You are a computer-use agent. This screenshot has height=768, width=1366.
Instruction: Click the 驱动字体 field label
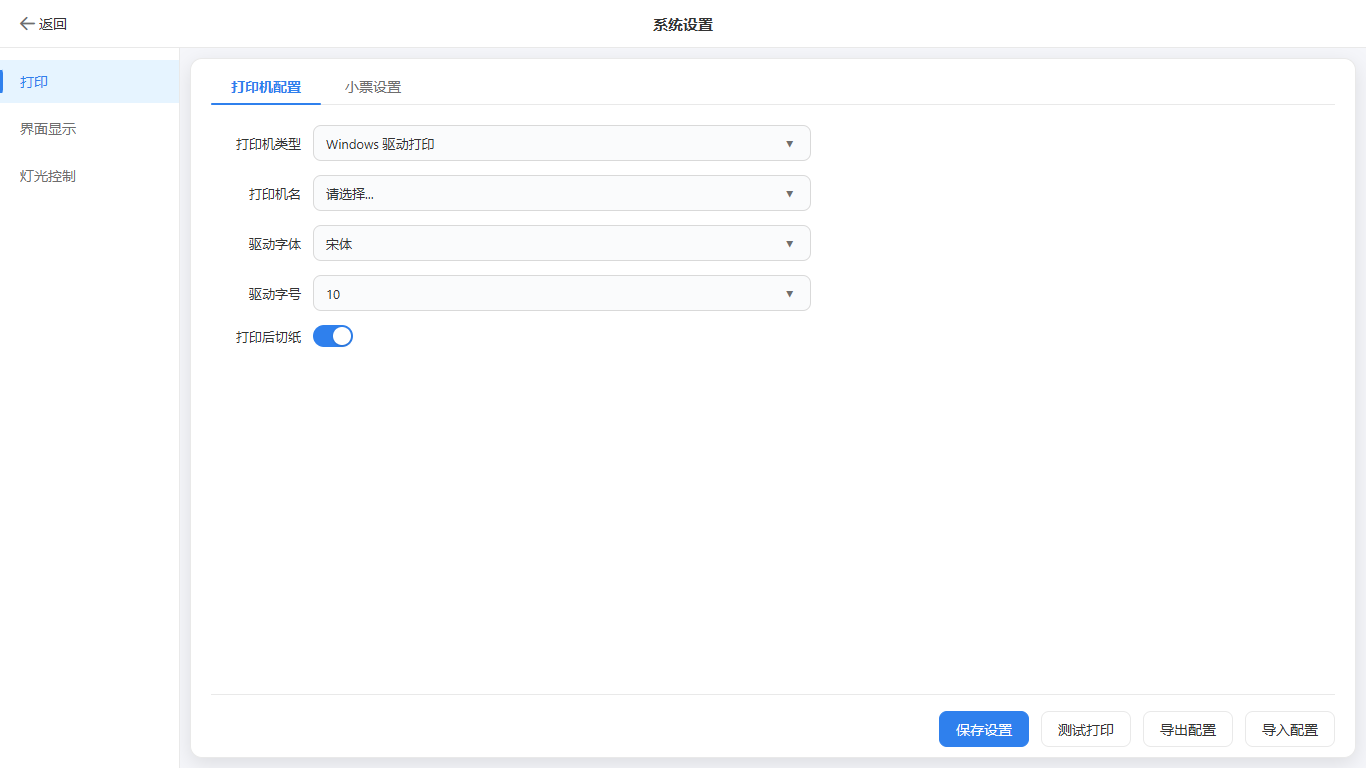click(275, 244)
